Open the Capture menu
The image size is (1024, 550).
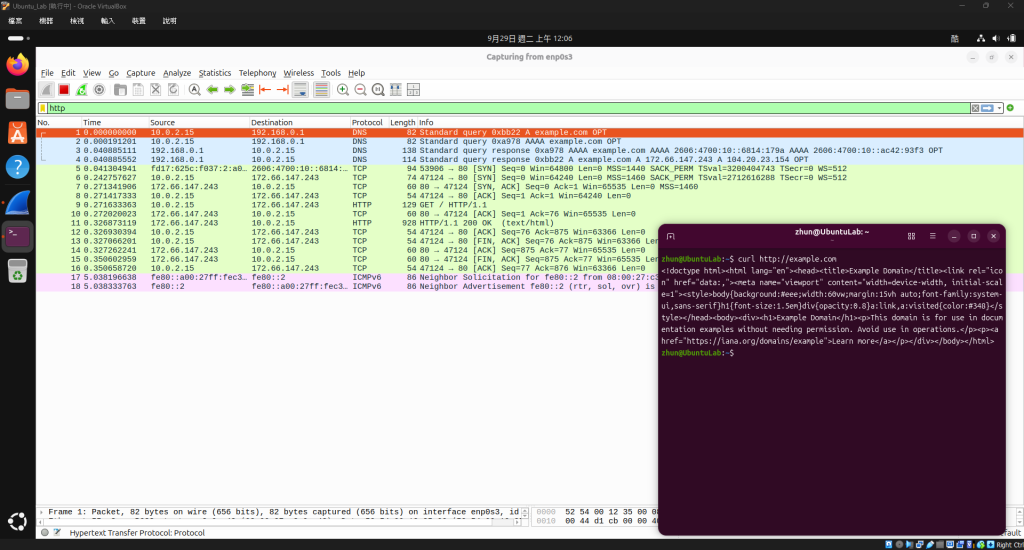tap(140, 73)
